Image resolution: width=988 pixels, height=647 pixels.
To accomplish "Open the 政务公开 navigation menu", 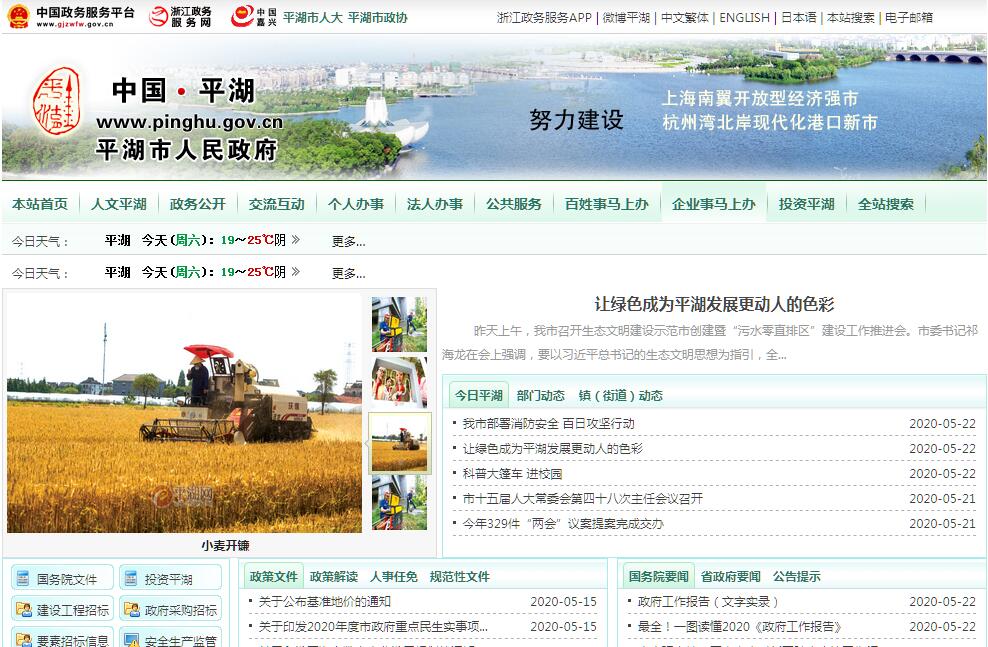I will (198, 204).
